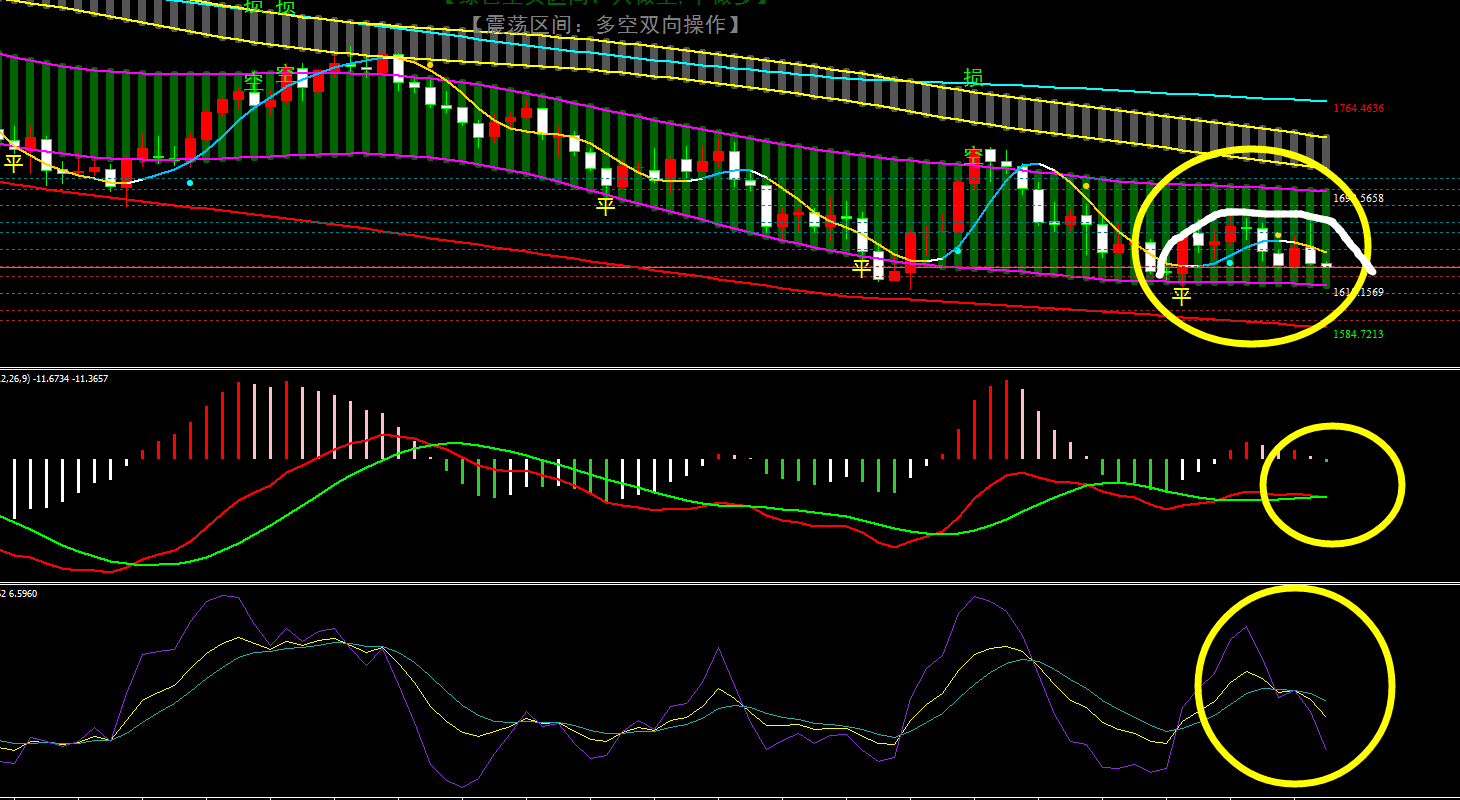The width and height of the screenshot is (1460, 800).
Task: Click the cyan dot below the left blue curve
Action: point(190,182)
